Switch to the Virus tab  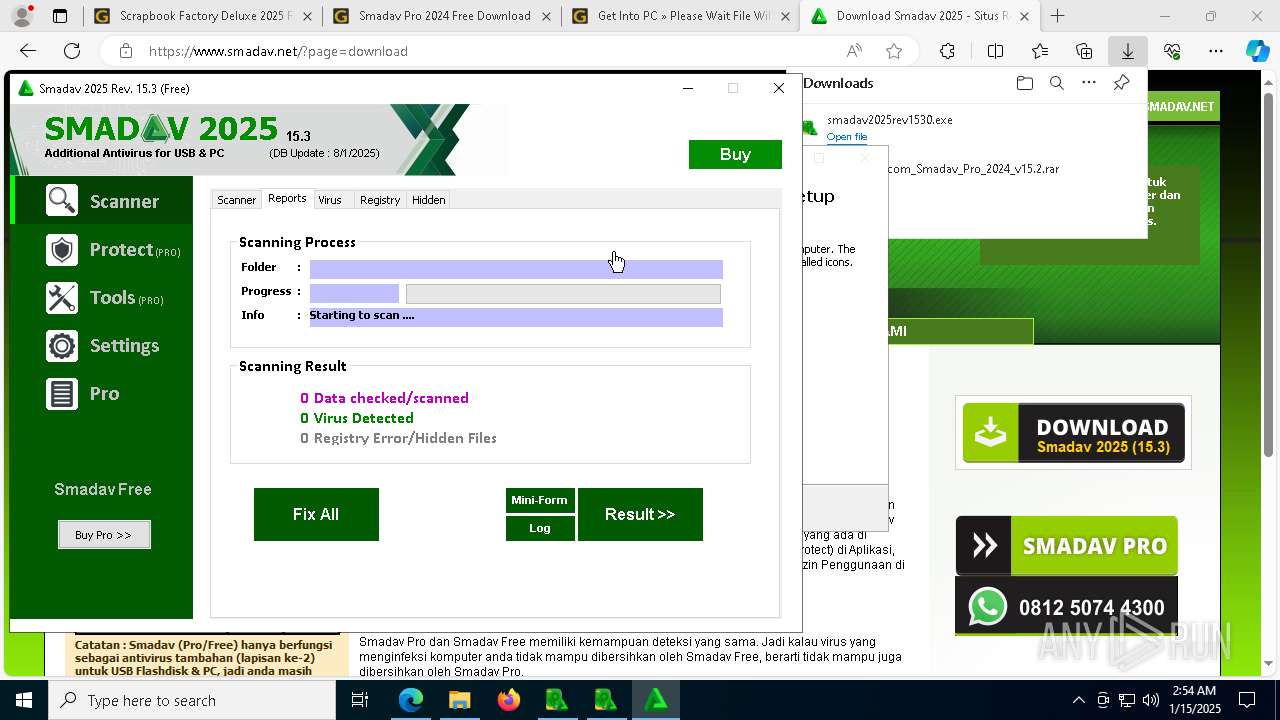coord(330,200)
